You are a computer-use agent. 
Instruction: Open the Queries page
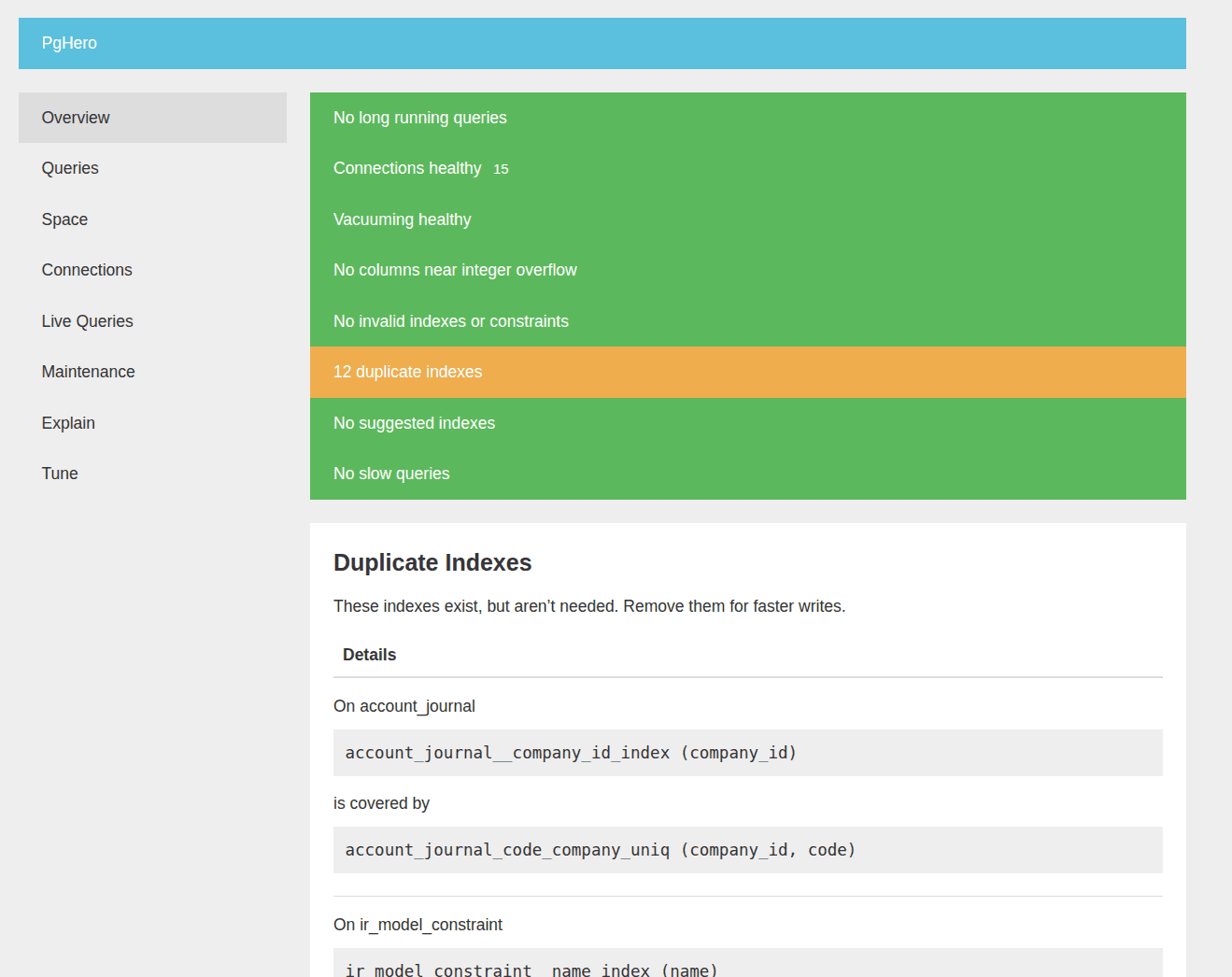point(70,168)
